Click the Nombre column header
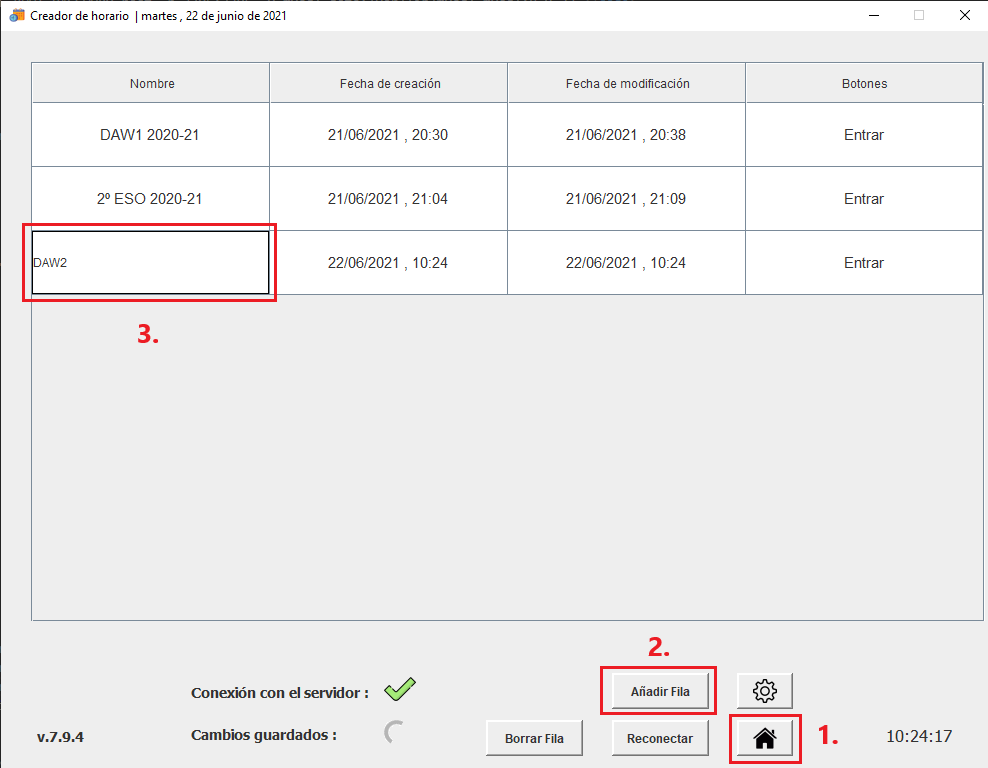Viewport: 988px width, 768px height. click(152, 84)
